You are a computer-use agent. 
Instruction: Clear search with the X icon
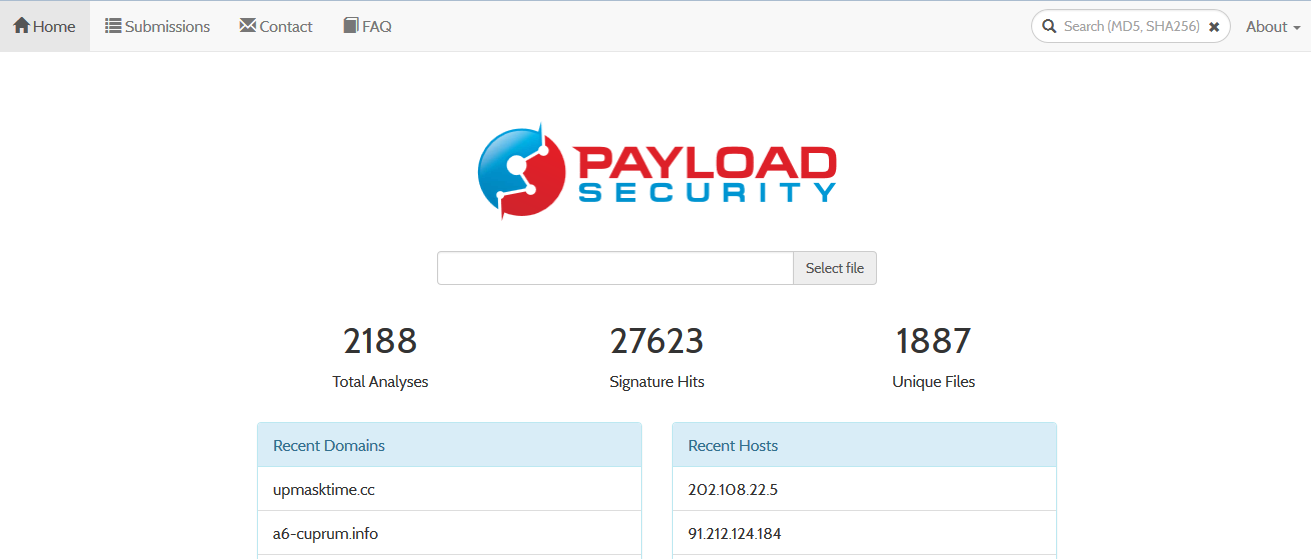point(1214,27)
